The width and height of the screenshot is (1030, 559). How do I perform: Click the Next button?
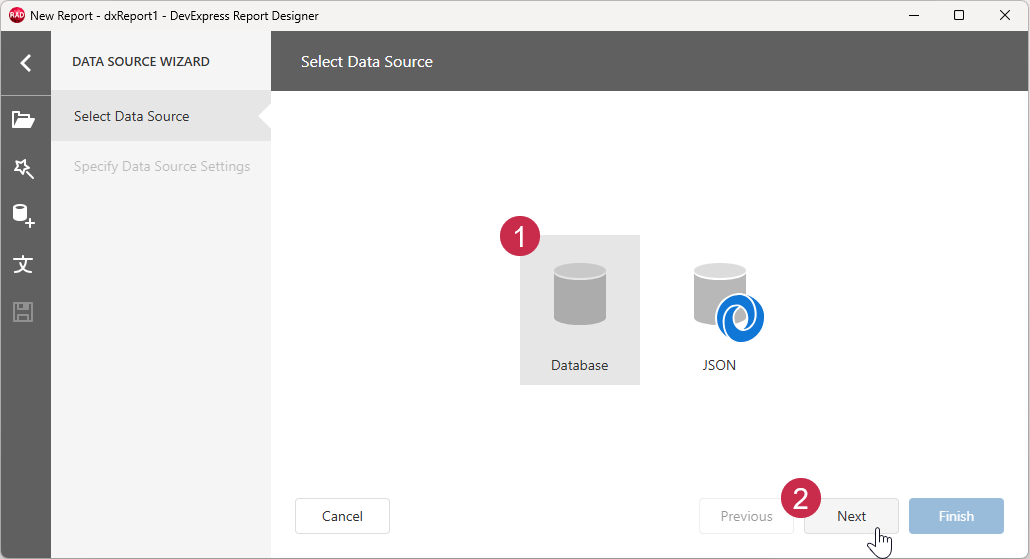(851, 516)
